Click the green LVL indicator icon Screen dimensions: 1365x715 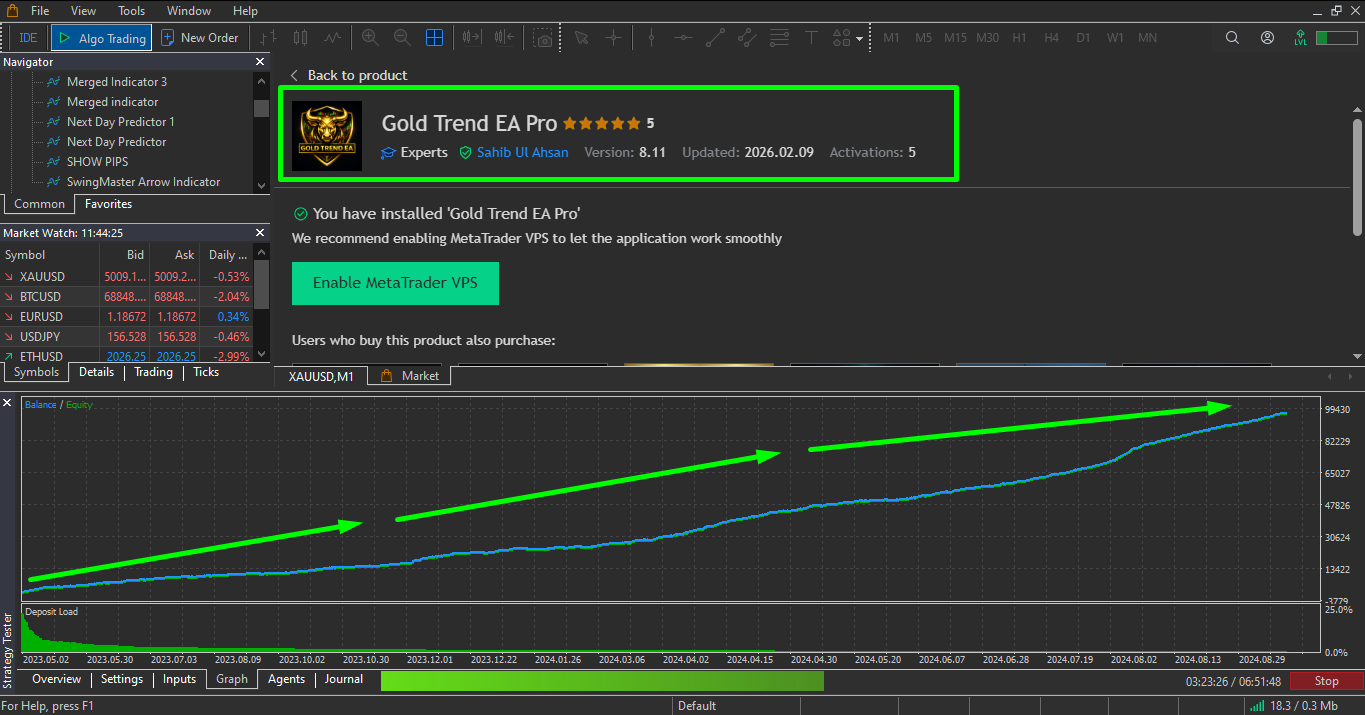tap(1300, 38)
